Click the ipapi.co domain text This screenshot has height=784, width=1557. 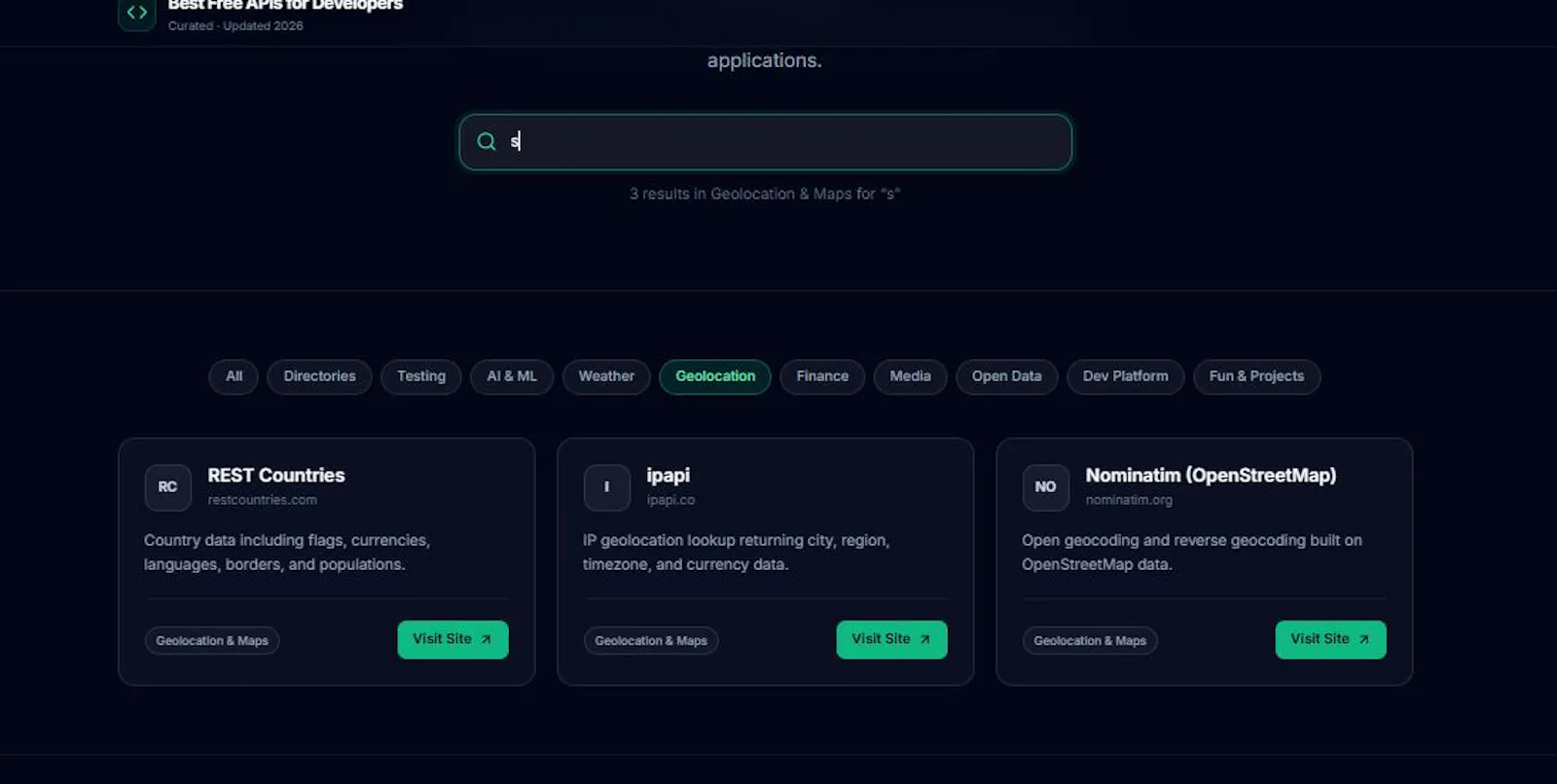[670, 500]
